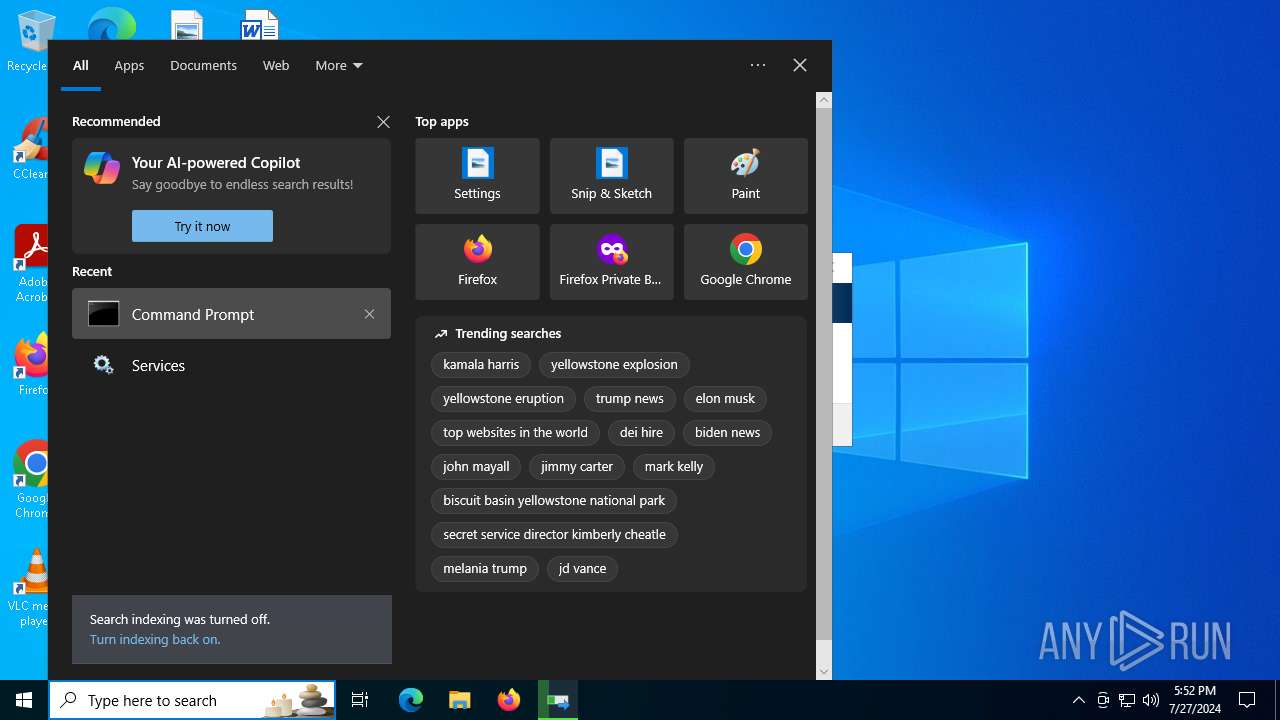Viewport: 1280px width, 720px height.
Task: Click the taskbar clock and date
Action: 1195,700
